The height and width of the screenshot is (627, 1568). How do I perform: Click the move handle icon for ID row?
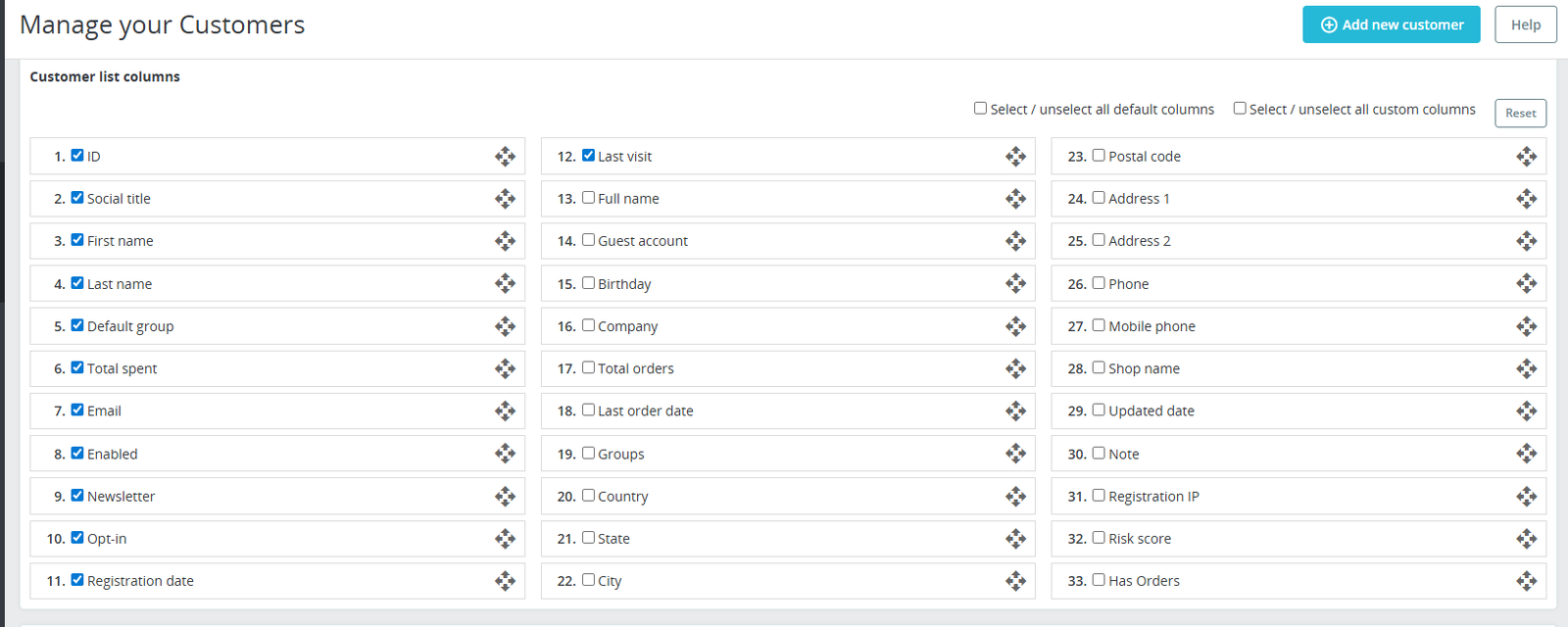pos(505,156)
